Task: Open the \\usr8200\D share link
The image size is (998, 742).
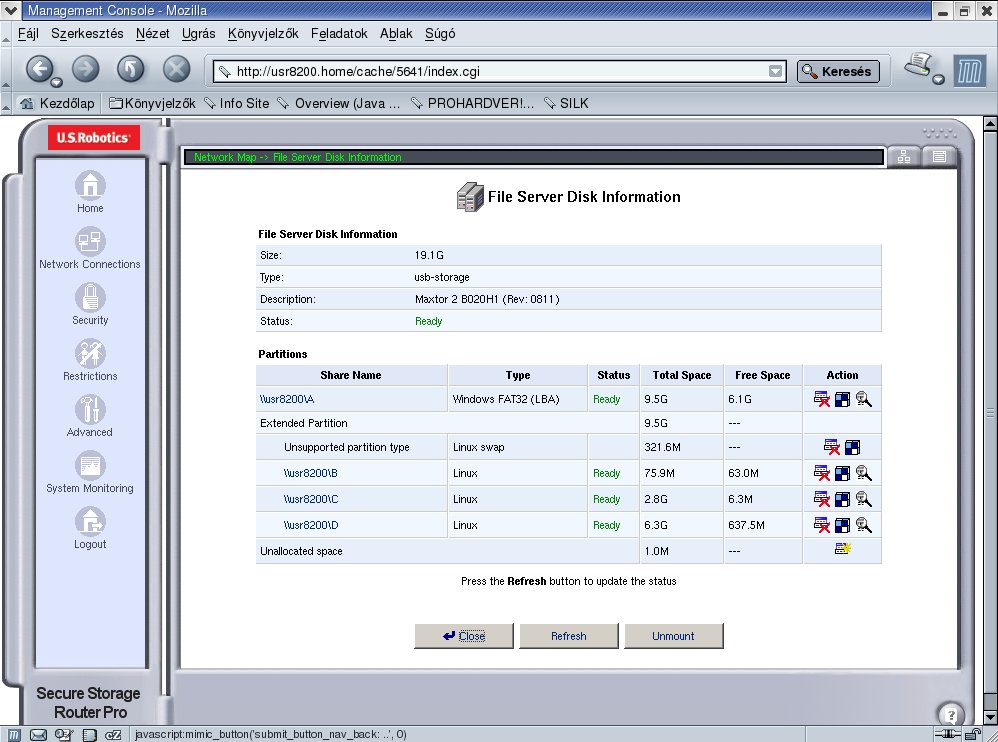Action: (311, 525)
